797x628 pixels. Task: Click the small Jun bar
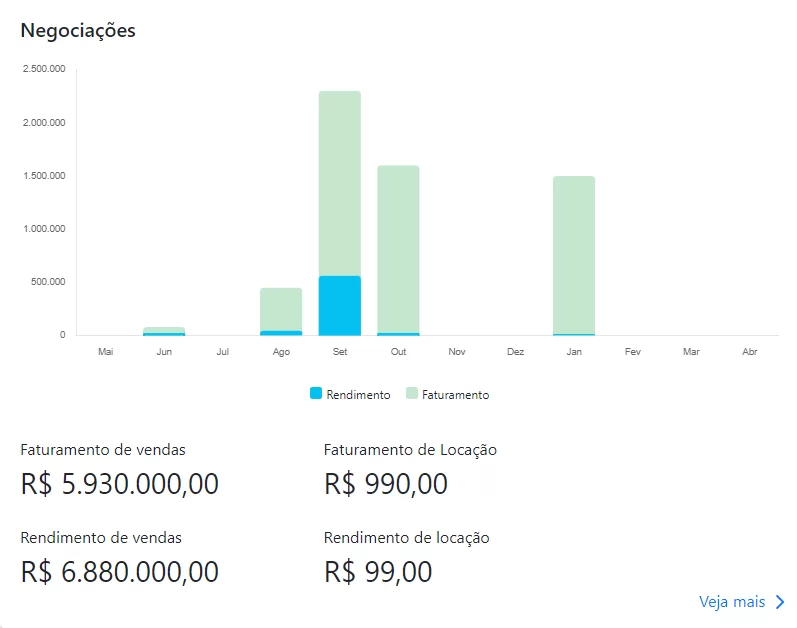tap(164, 331)
